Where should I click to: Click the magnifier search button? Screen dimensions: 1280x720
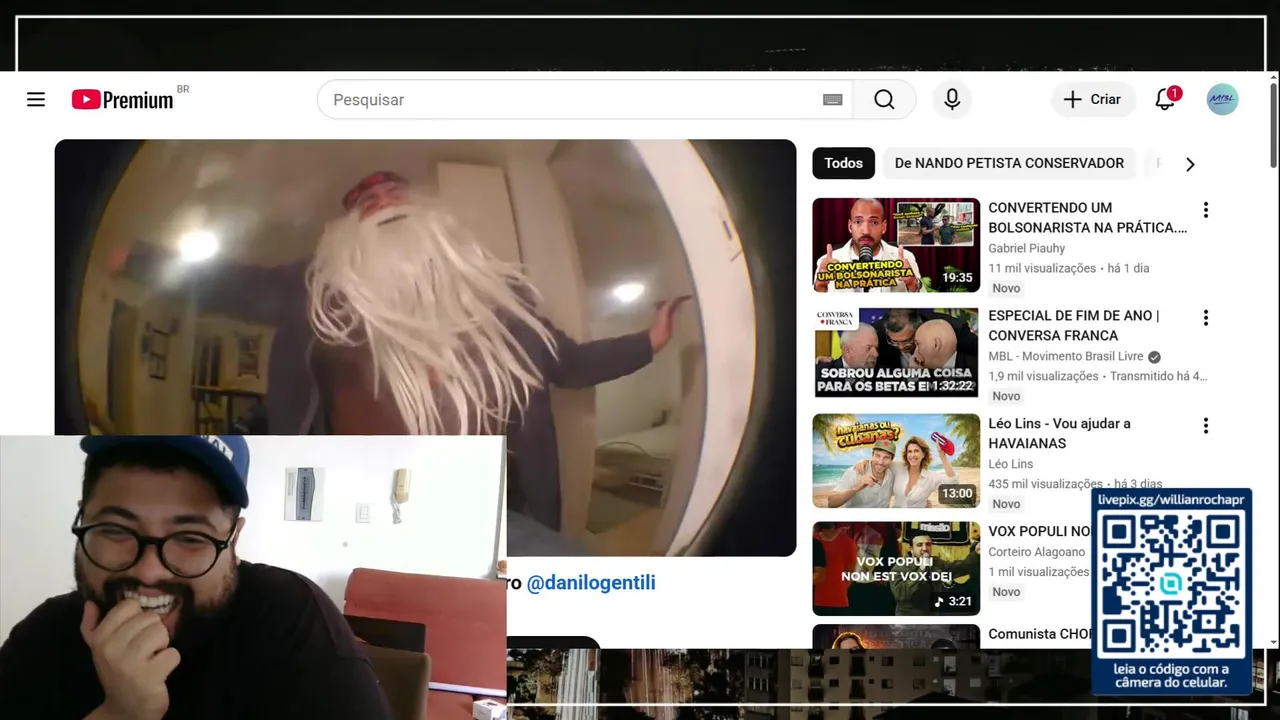[x=884, y=99]
